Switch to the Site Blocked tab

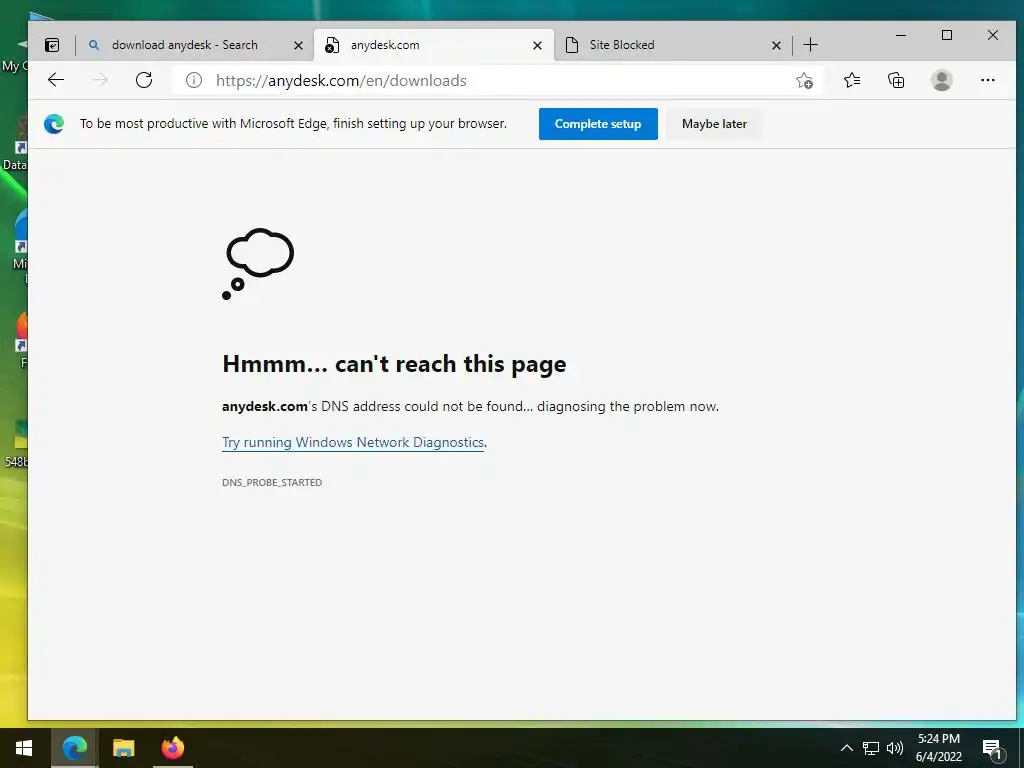673,45
